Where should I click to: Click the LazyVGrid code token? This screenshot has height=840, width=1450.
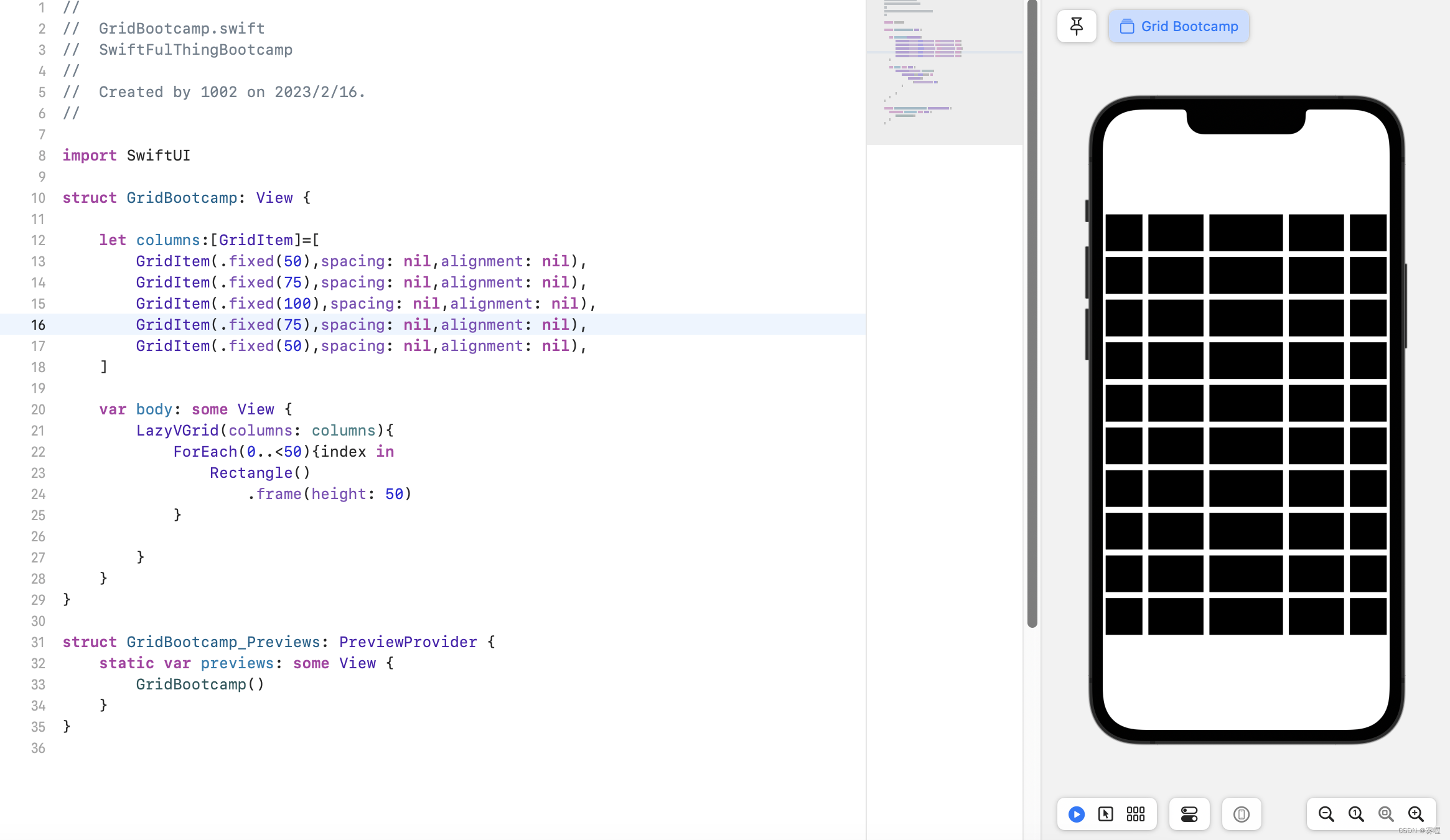177,431
